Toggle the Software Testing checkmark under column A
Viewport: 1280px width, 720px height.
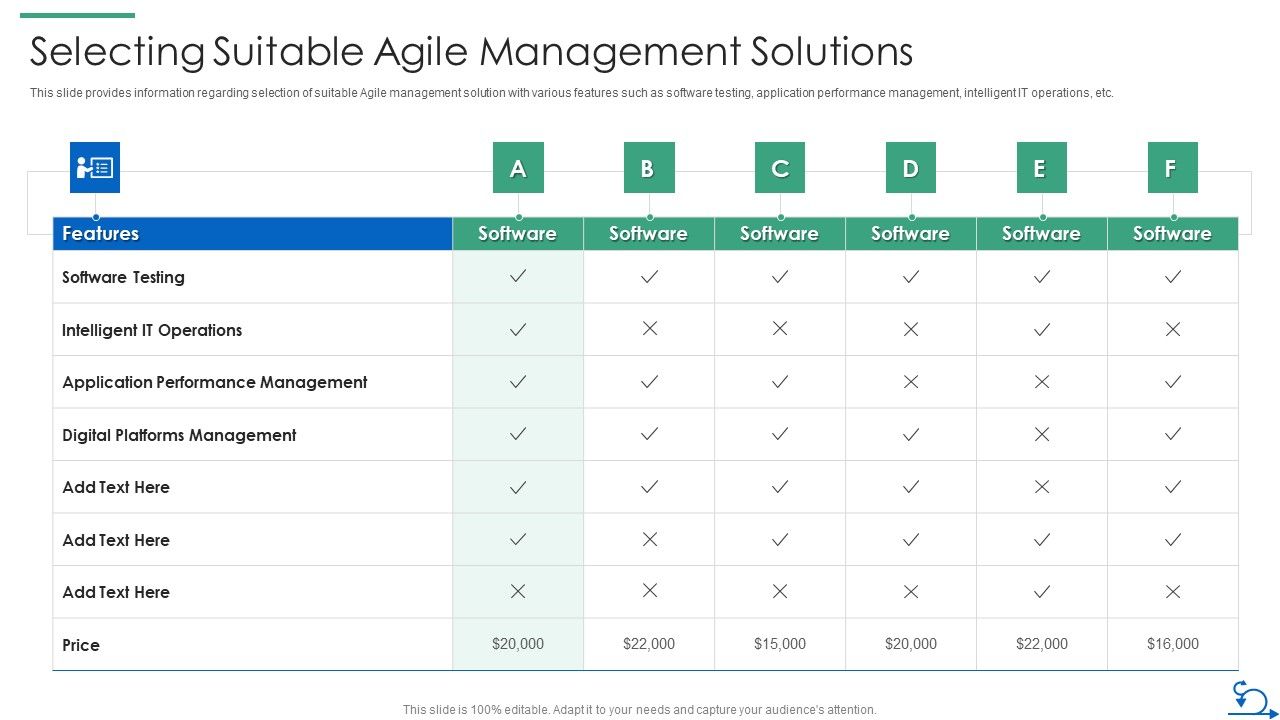click(x=518, y=277)
